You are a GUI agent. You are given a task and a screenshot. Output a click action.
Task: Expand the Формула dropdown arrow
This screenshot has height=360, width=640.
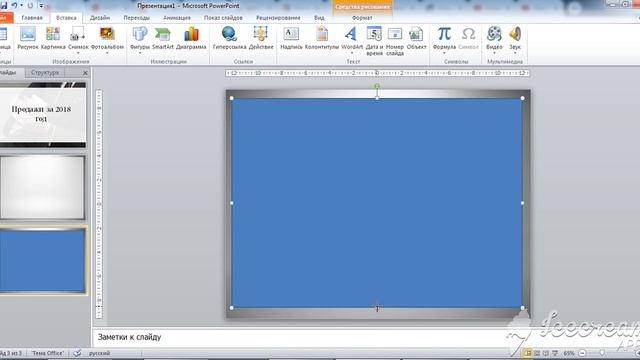[x=444, y=53]
